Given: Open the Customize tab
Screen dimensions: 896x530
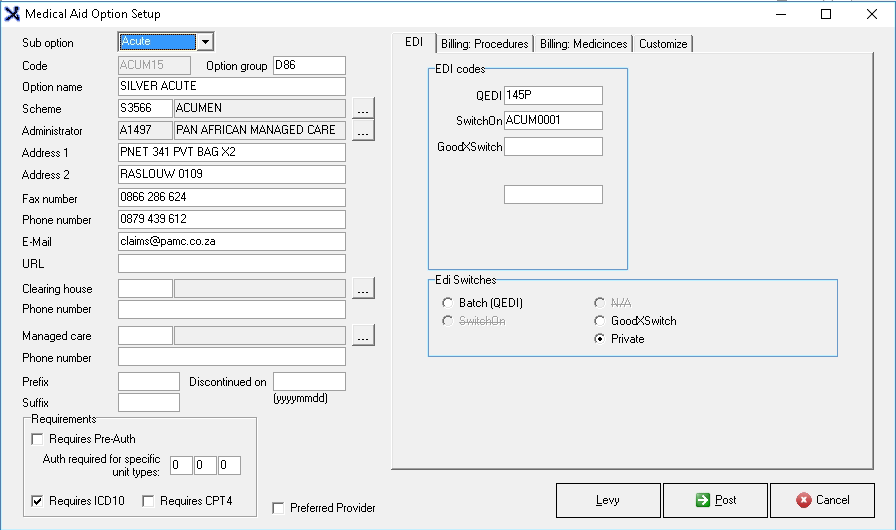Looking at the screenshot, I should coord(663,44).
